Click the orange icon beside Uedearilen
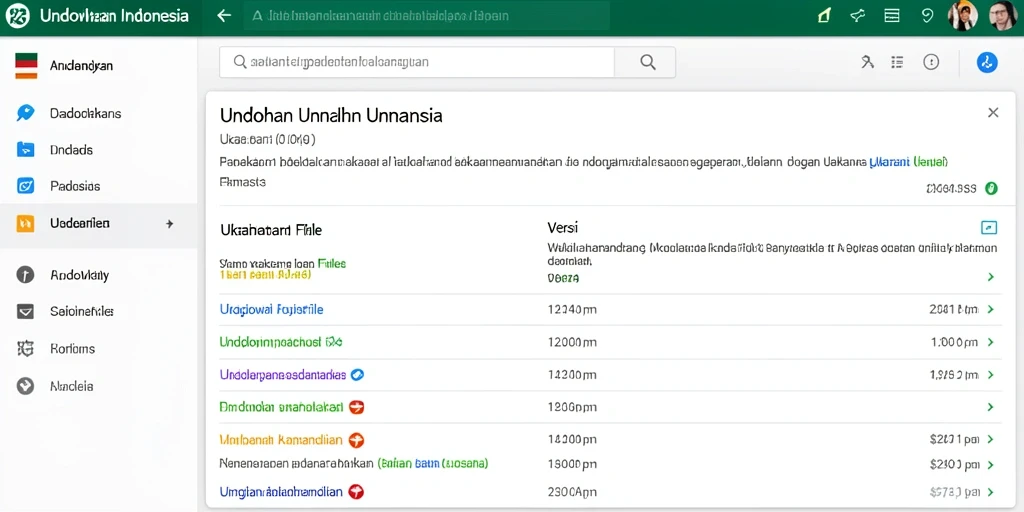 (x=25, y=223)
